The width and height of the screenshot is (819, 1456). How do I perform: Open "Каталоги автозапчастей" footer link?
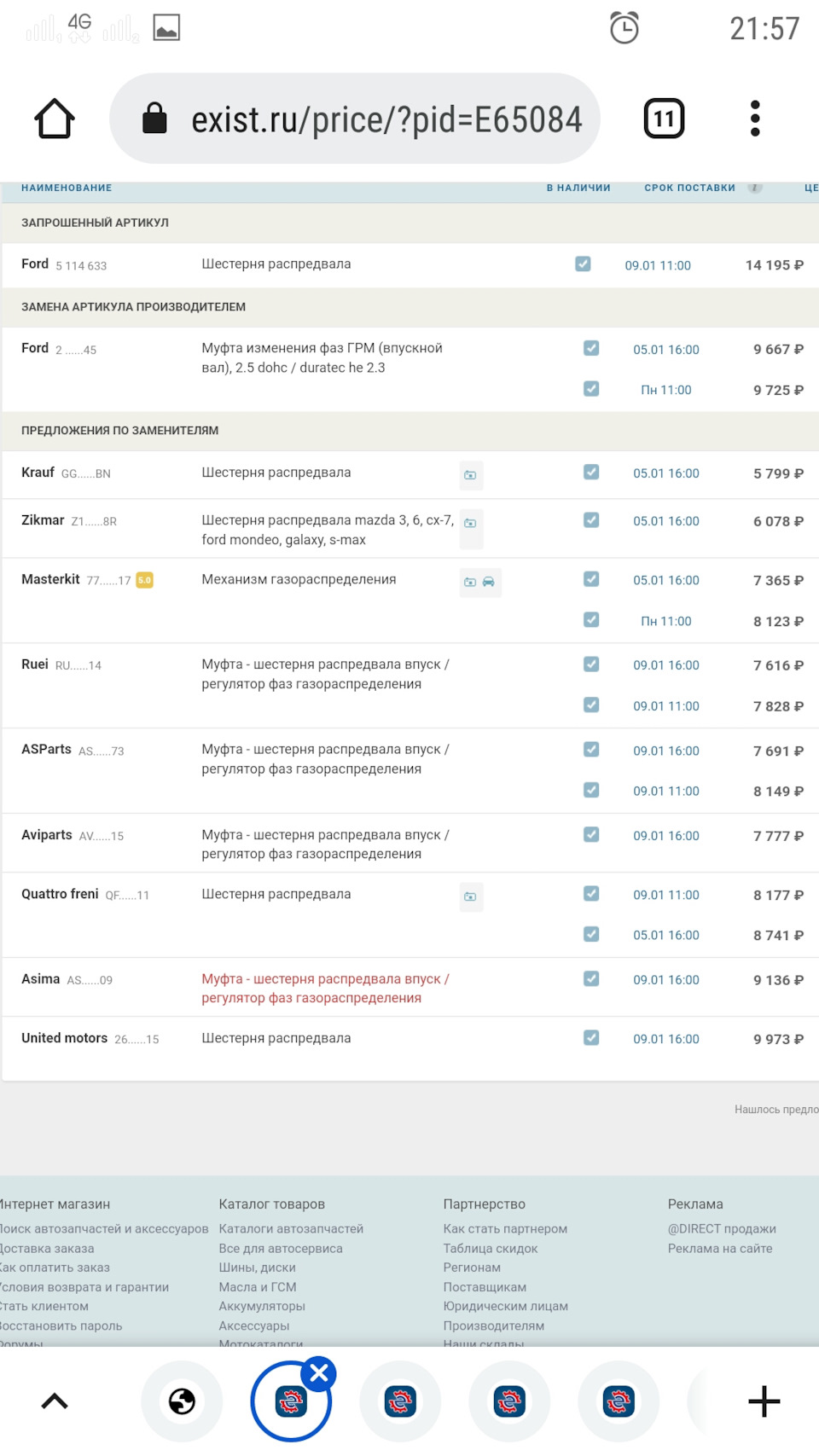[x=291, y=1229]
